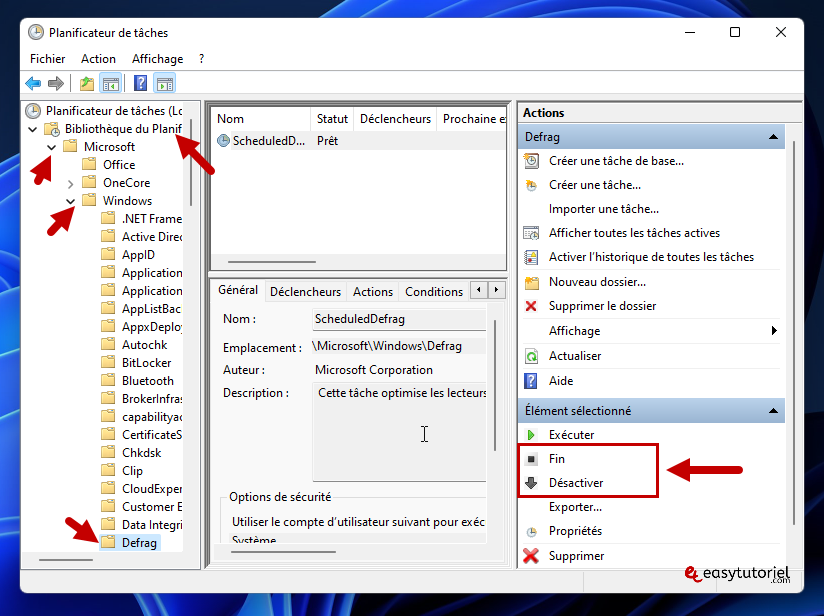The height and width of the screenshot is (616, 824).
Task: Click the tab scroll left arrow
Action: 478,290
